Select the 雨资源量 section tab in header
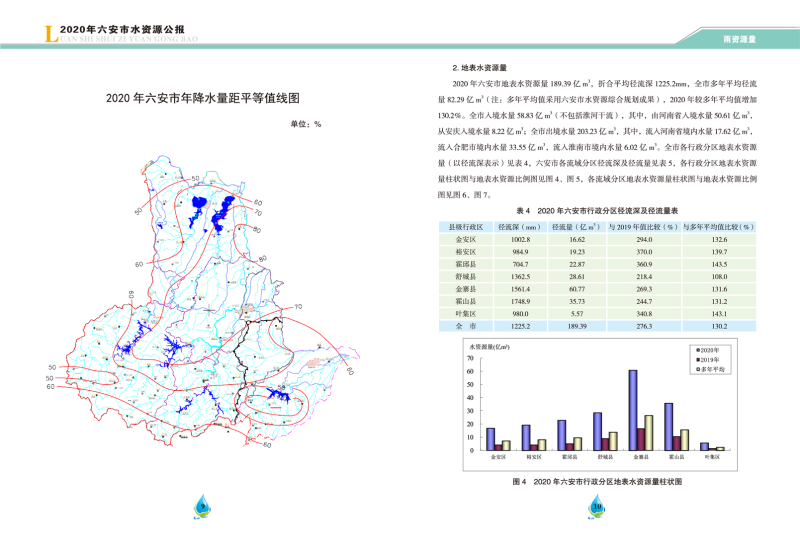The image size is (800, 546). click(739, 38)
